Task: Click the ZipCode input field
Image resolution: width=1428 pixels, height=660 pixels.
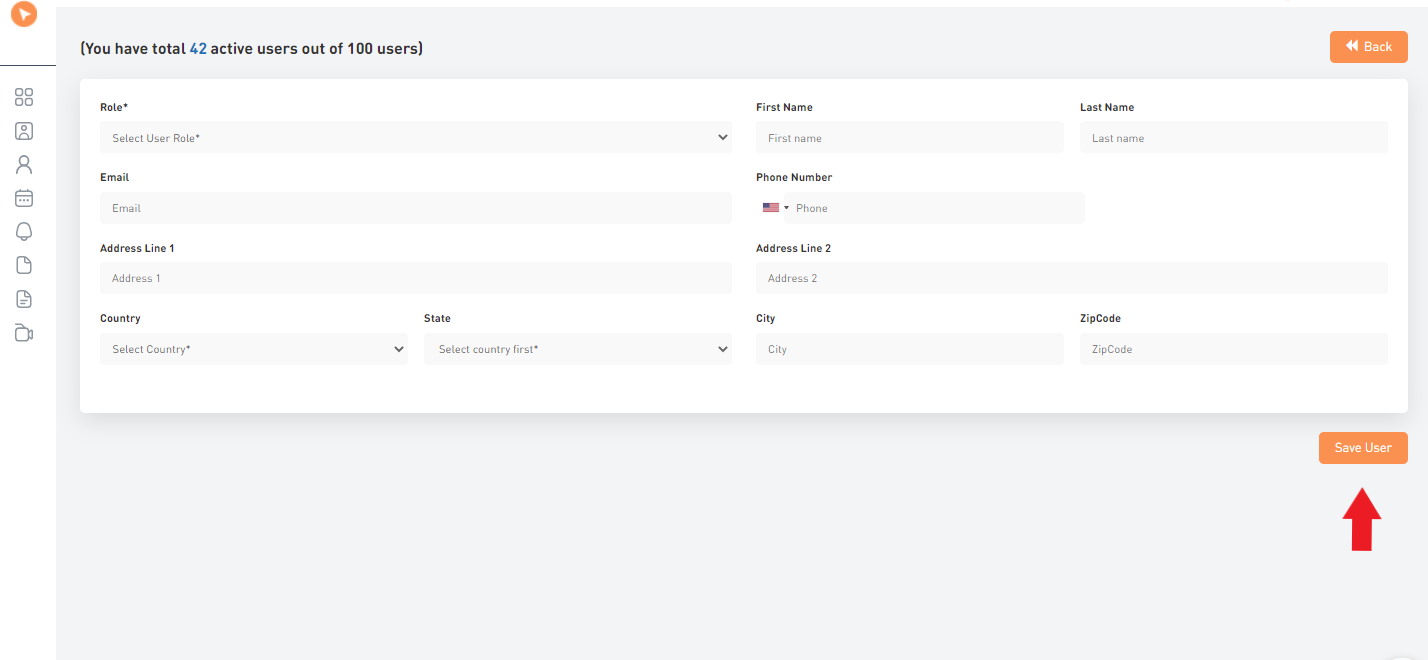Action: (1232, 348)
